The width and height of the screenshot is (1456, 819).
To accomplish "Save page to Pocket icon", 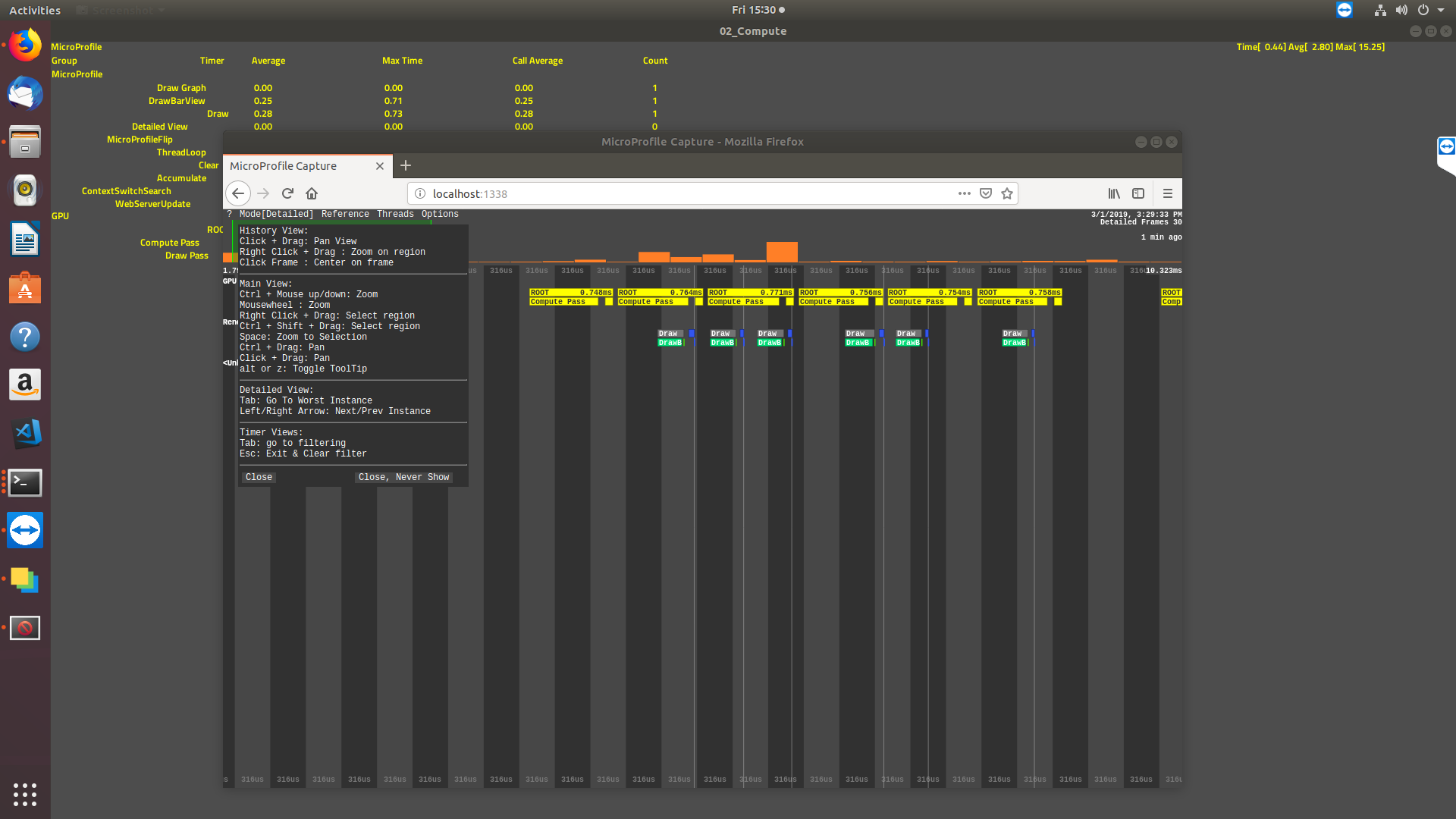I will (986, 194).
